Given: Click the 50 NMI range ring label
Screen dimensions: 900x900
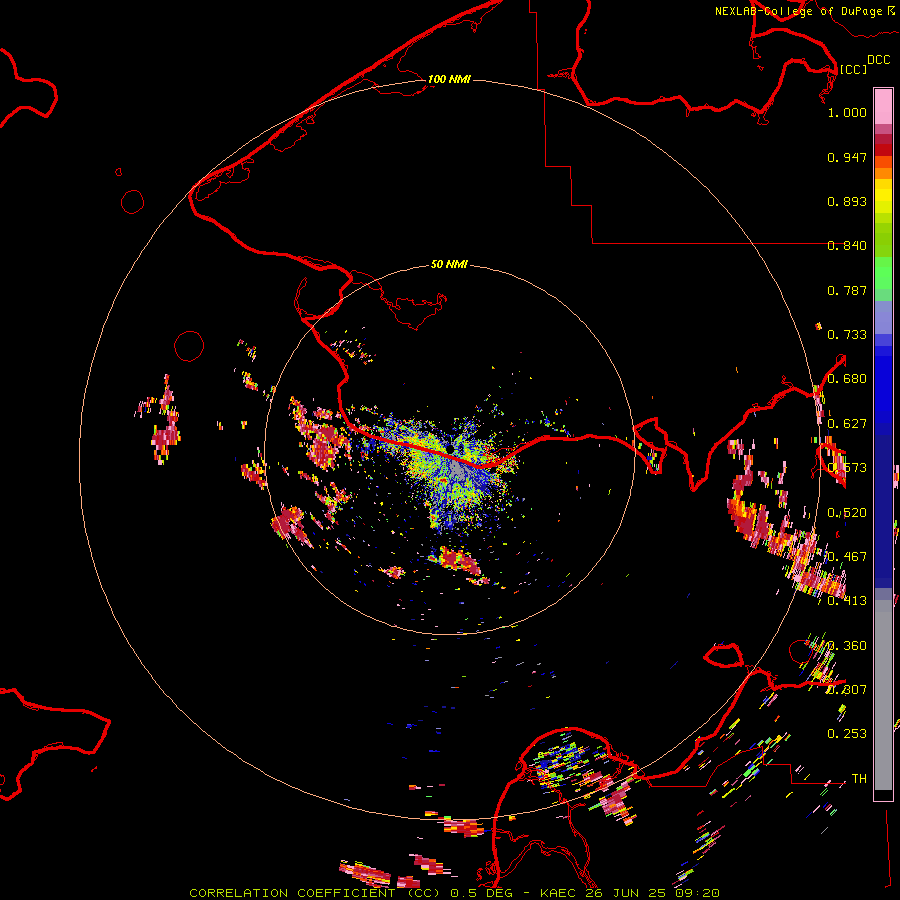Looking at the screenshot, I should point(449,264).
